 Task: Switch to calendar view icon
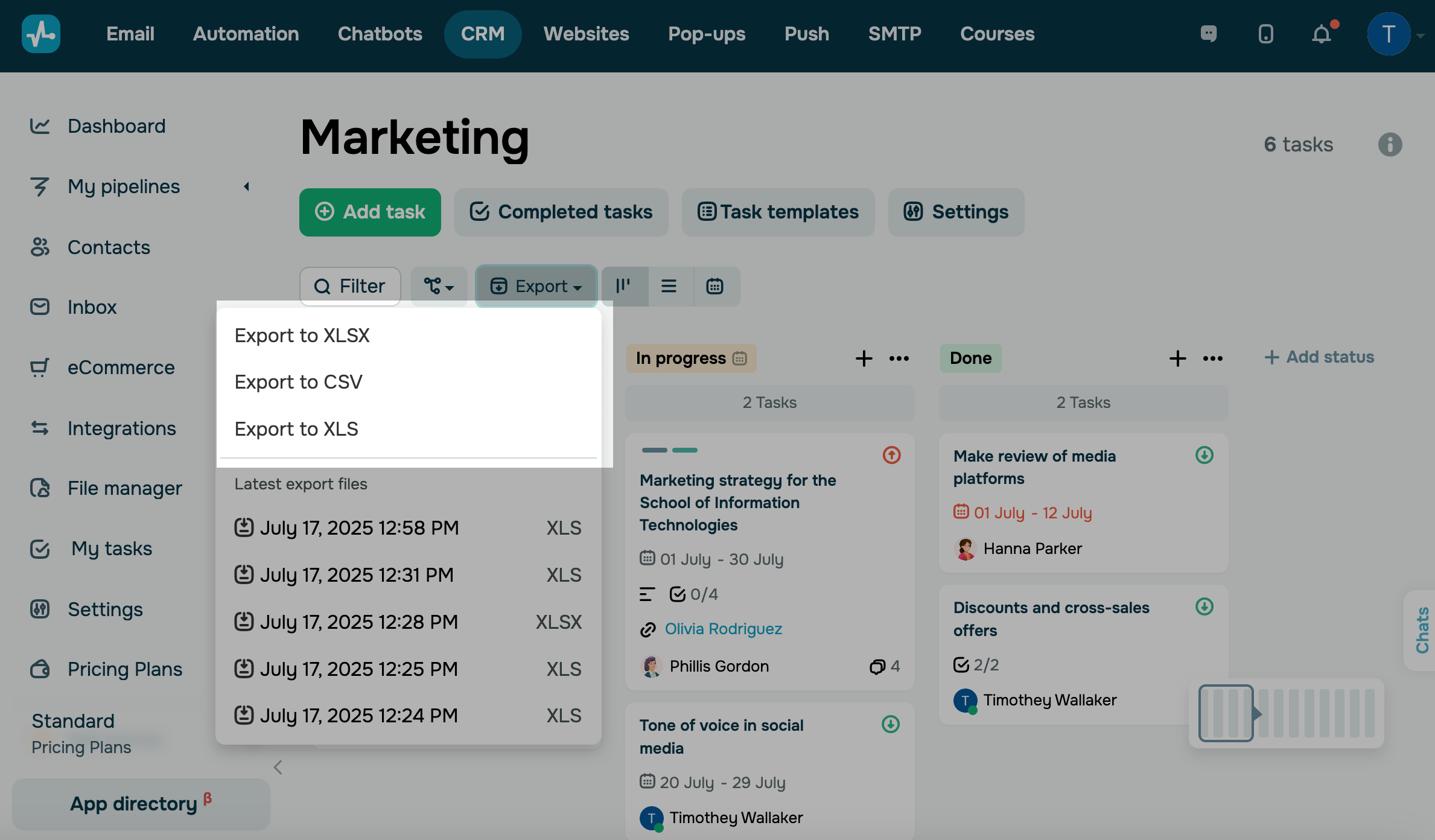(715, 286)
